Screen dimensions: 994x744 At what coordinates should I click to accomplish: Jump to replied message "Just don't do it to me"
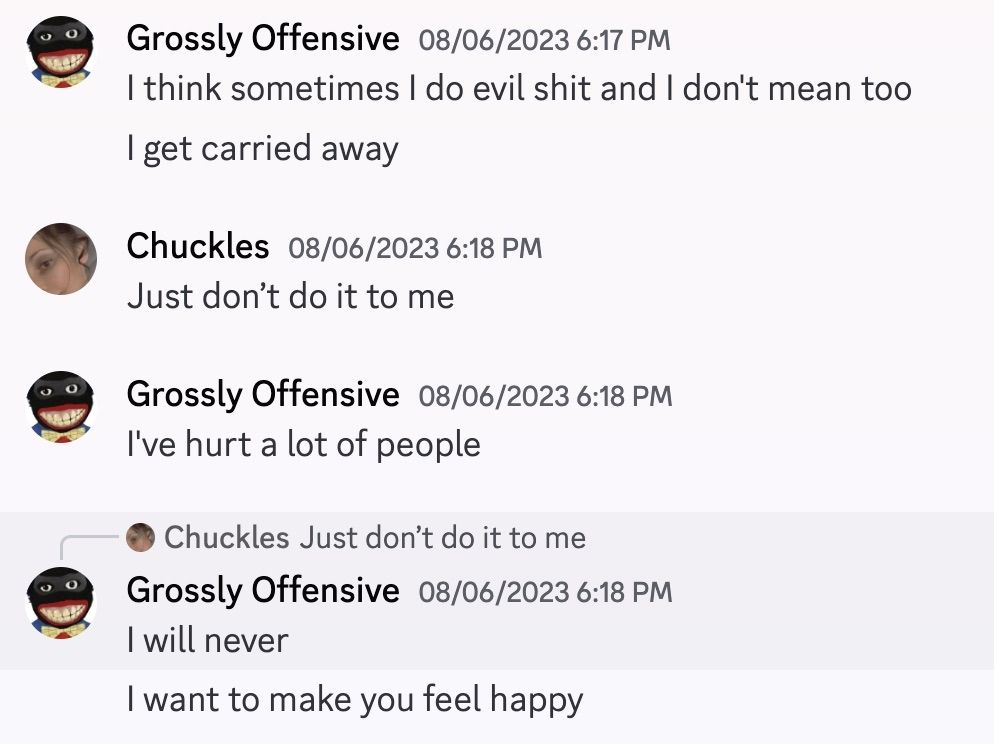click(442, 538)
